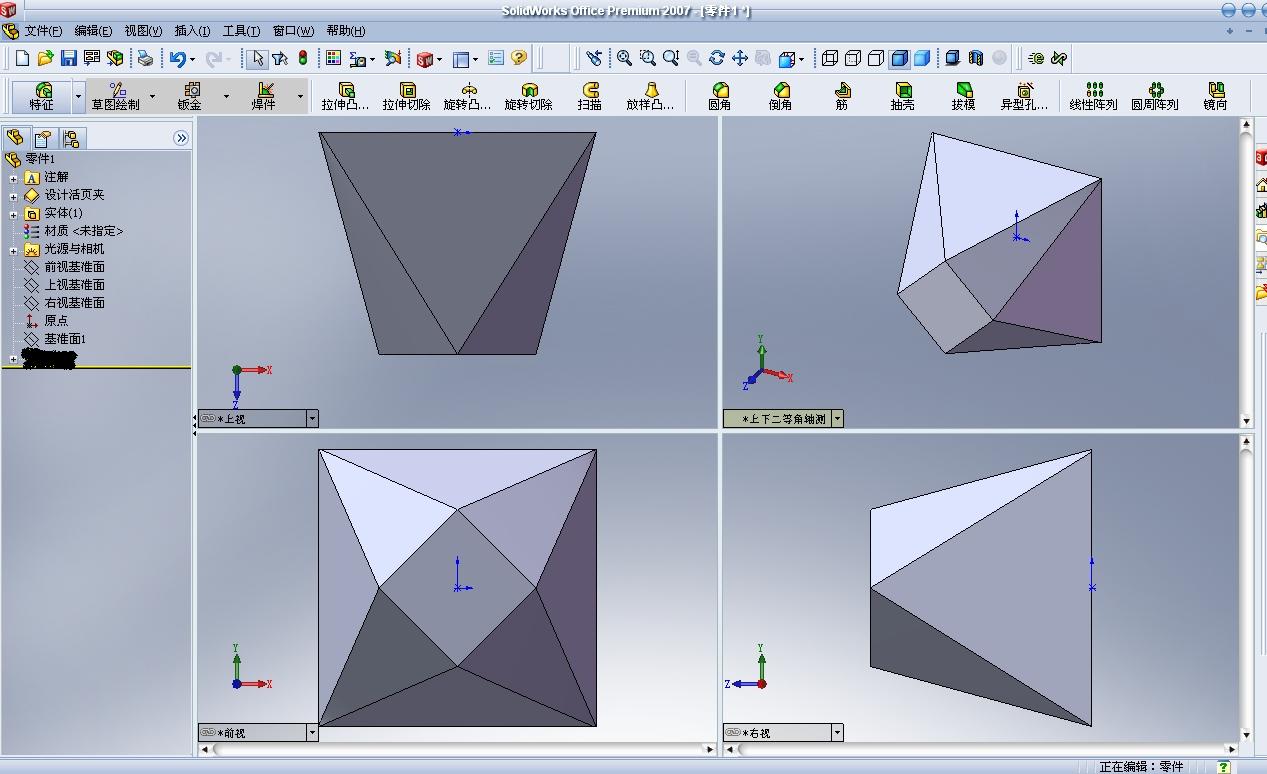The image size is (1267, 774).
Task: Expand the 注解 tree node
Action: (x=14, y=178)
